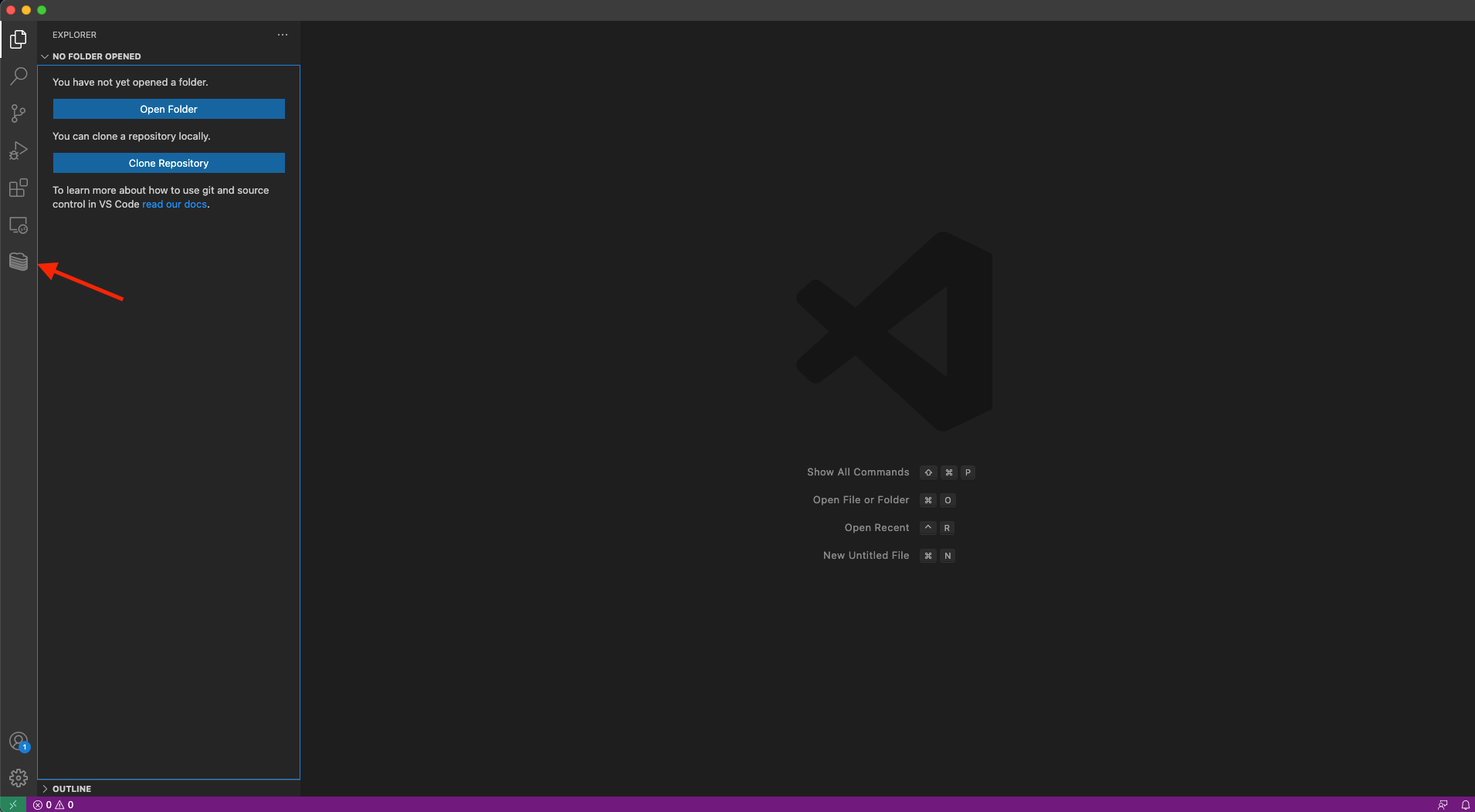The height and width of the screenshot is (812, 1475).
Task: Click the Show All Commands text
Action: [858, 472]
